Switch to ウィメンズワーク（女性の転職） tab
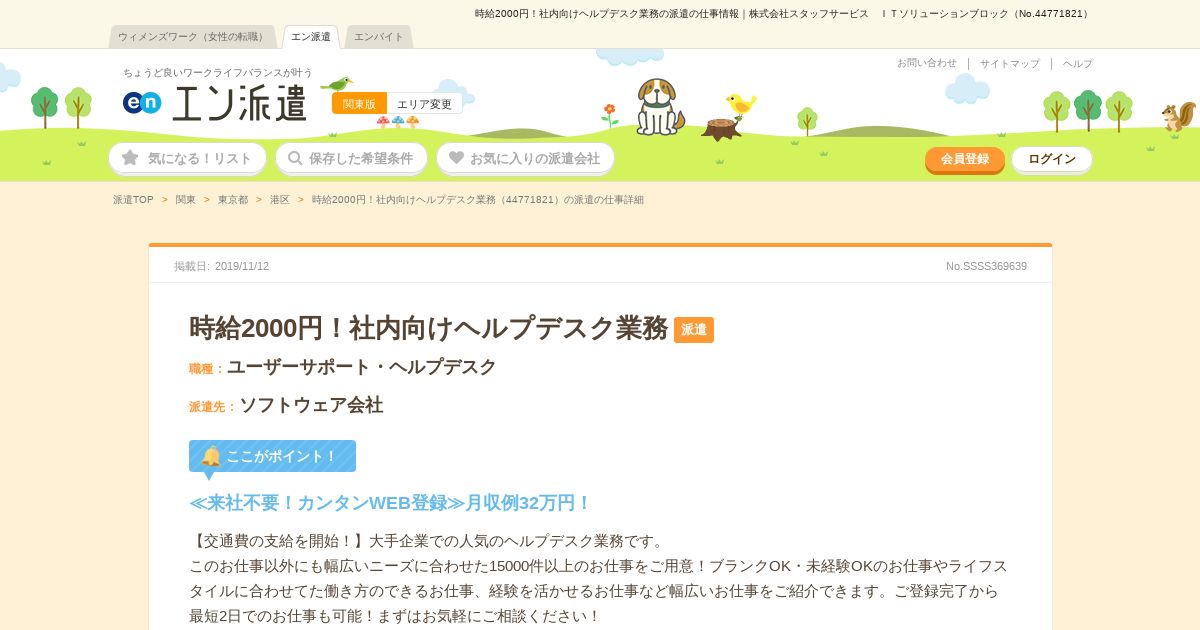This screenshot has height=630, width=1200. [x=192, y=37]
